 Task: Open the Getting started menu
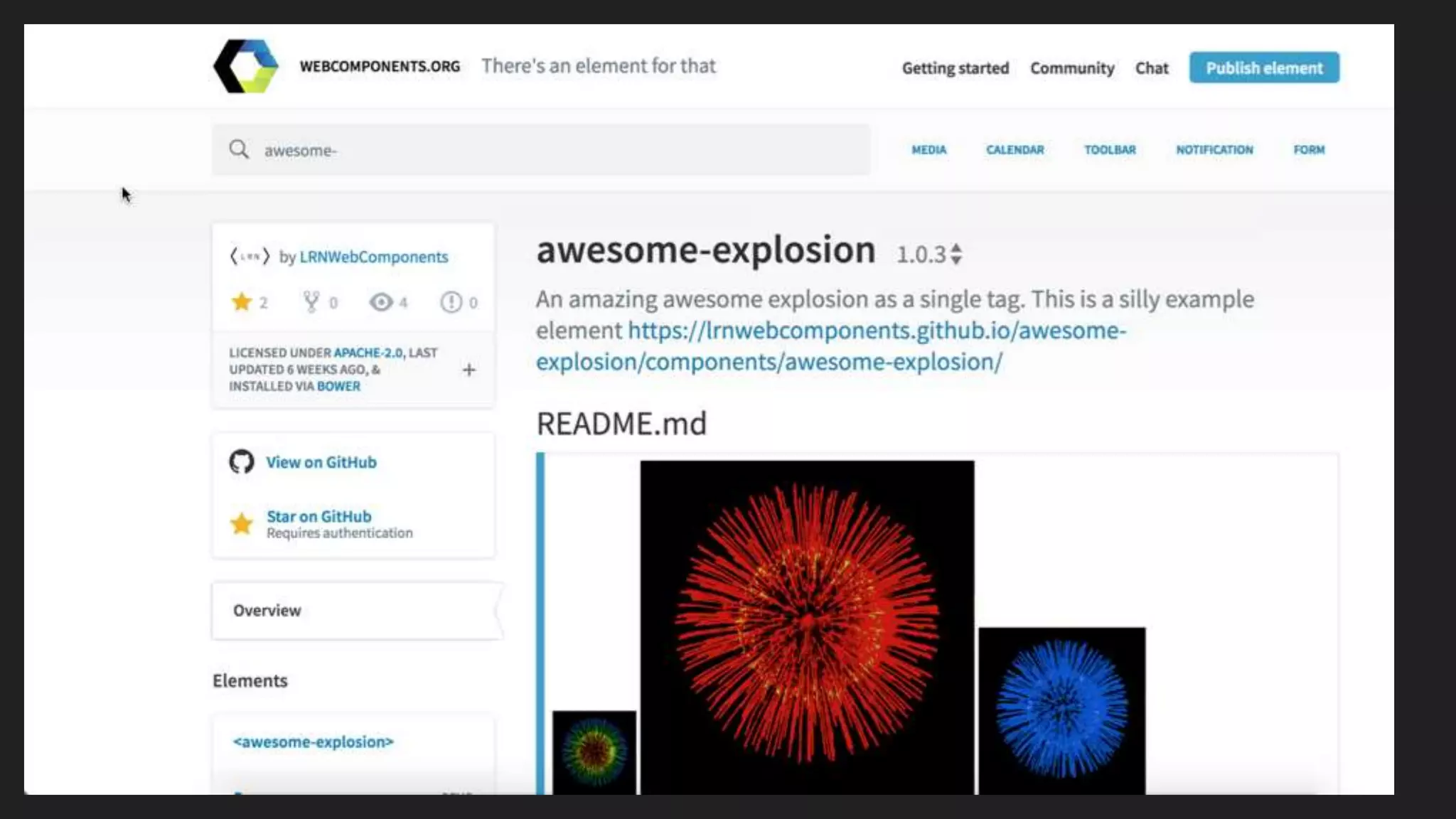click(955, 68)
